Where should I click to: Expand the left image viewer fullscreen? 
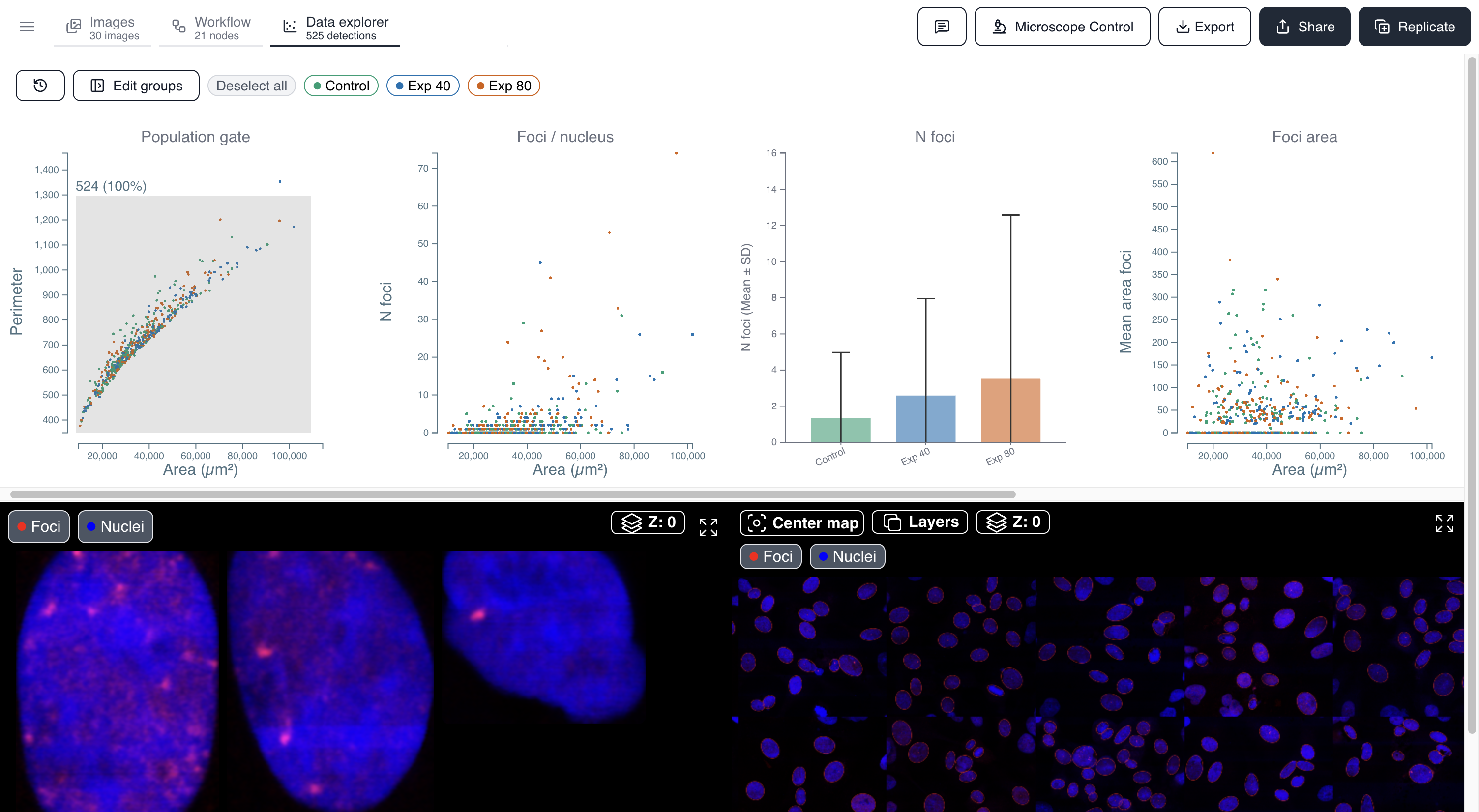click(x=709, y=527)
